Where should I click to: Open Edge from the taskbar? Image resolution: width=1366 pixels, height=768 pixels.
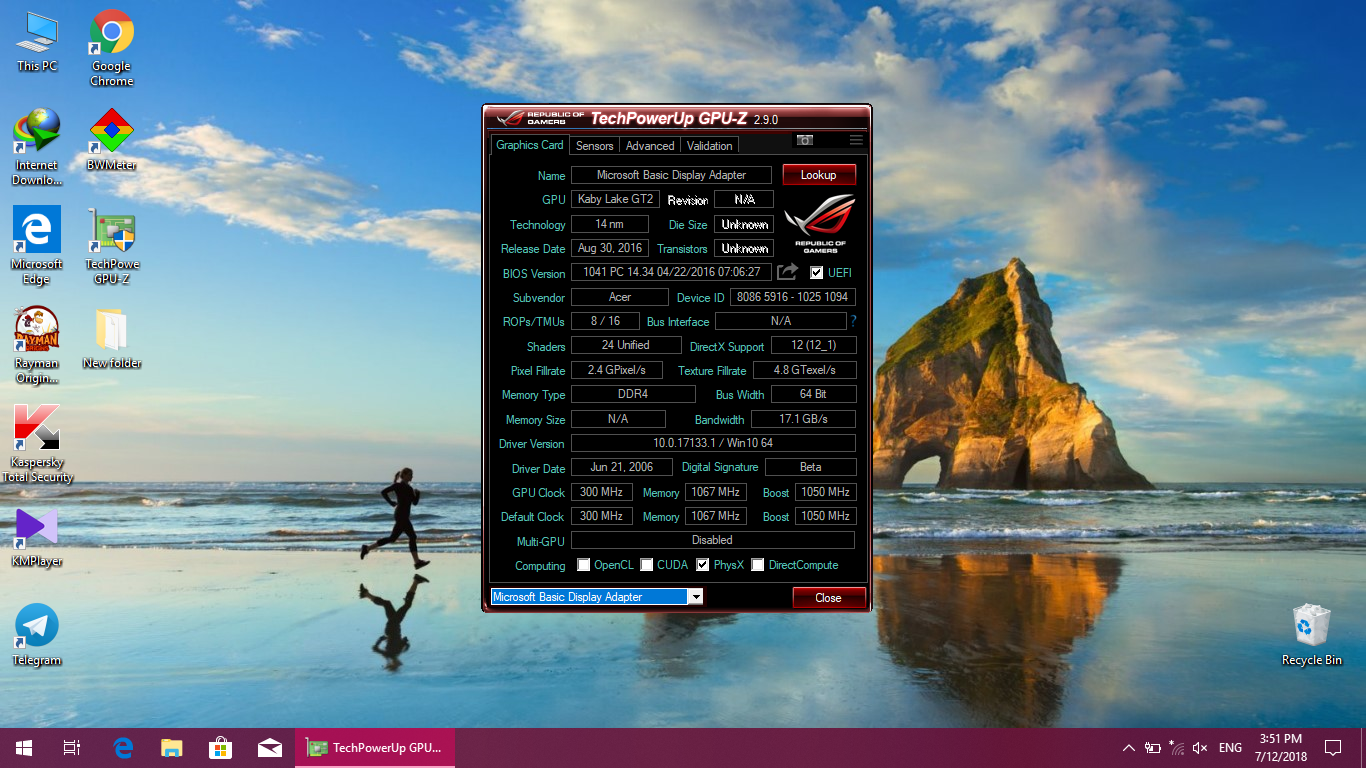click(x=123, y=747)
